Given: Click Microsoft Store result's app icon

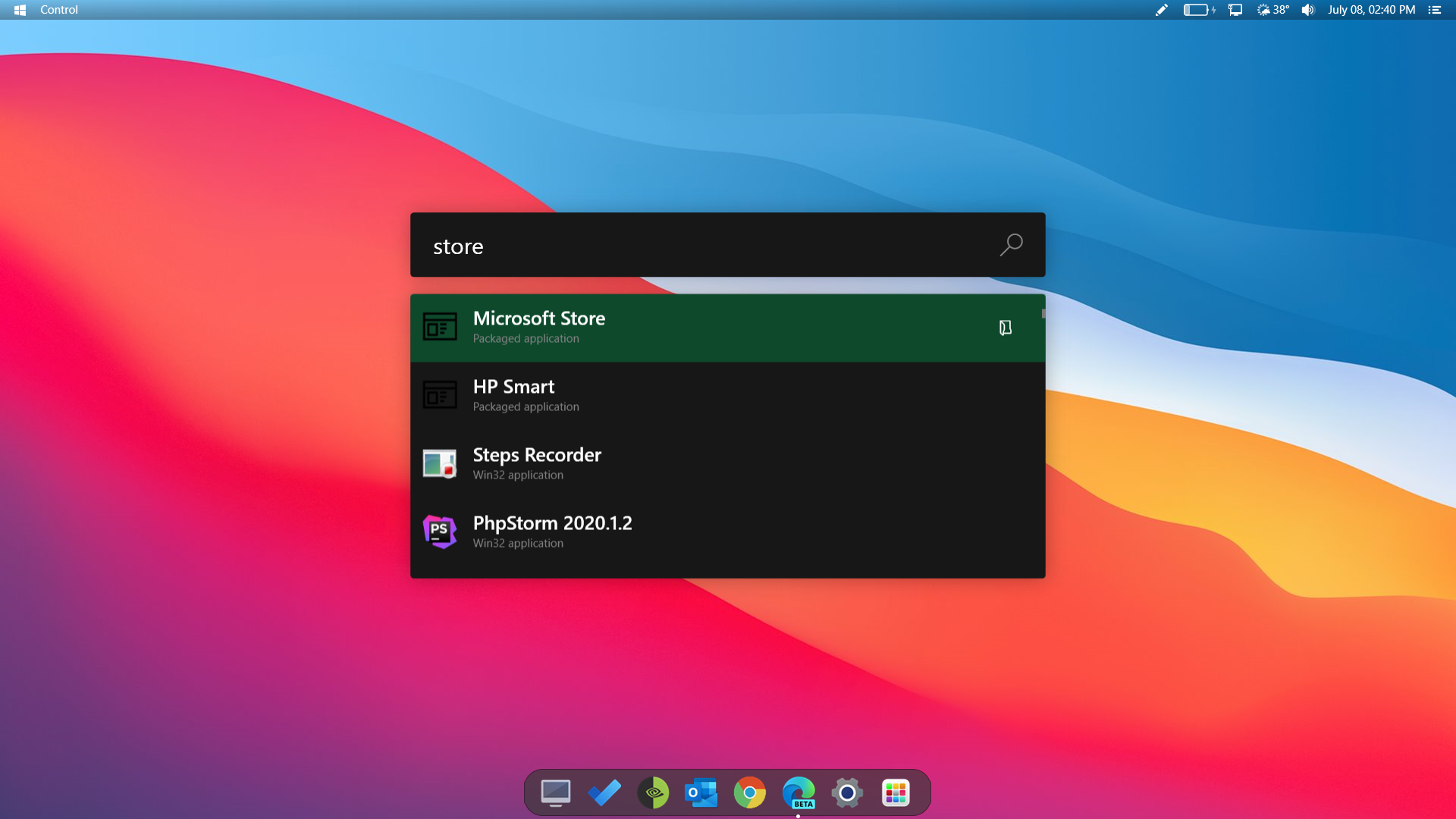Looking at the screenshot, I should coord(440,328).
